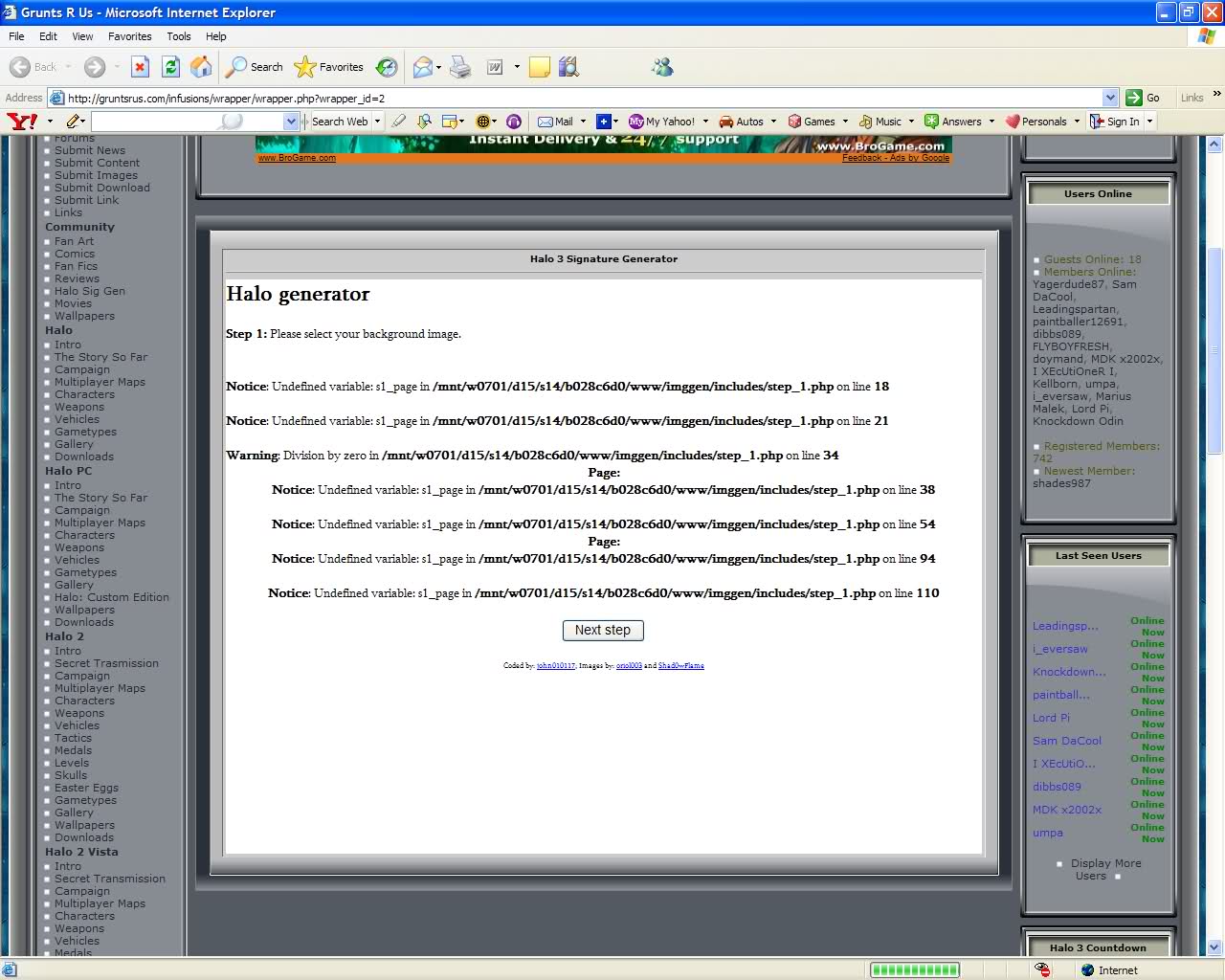Edit page with Word icon
The image size is (1225, 980).
click(x=495, y=67)
